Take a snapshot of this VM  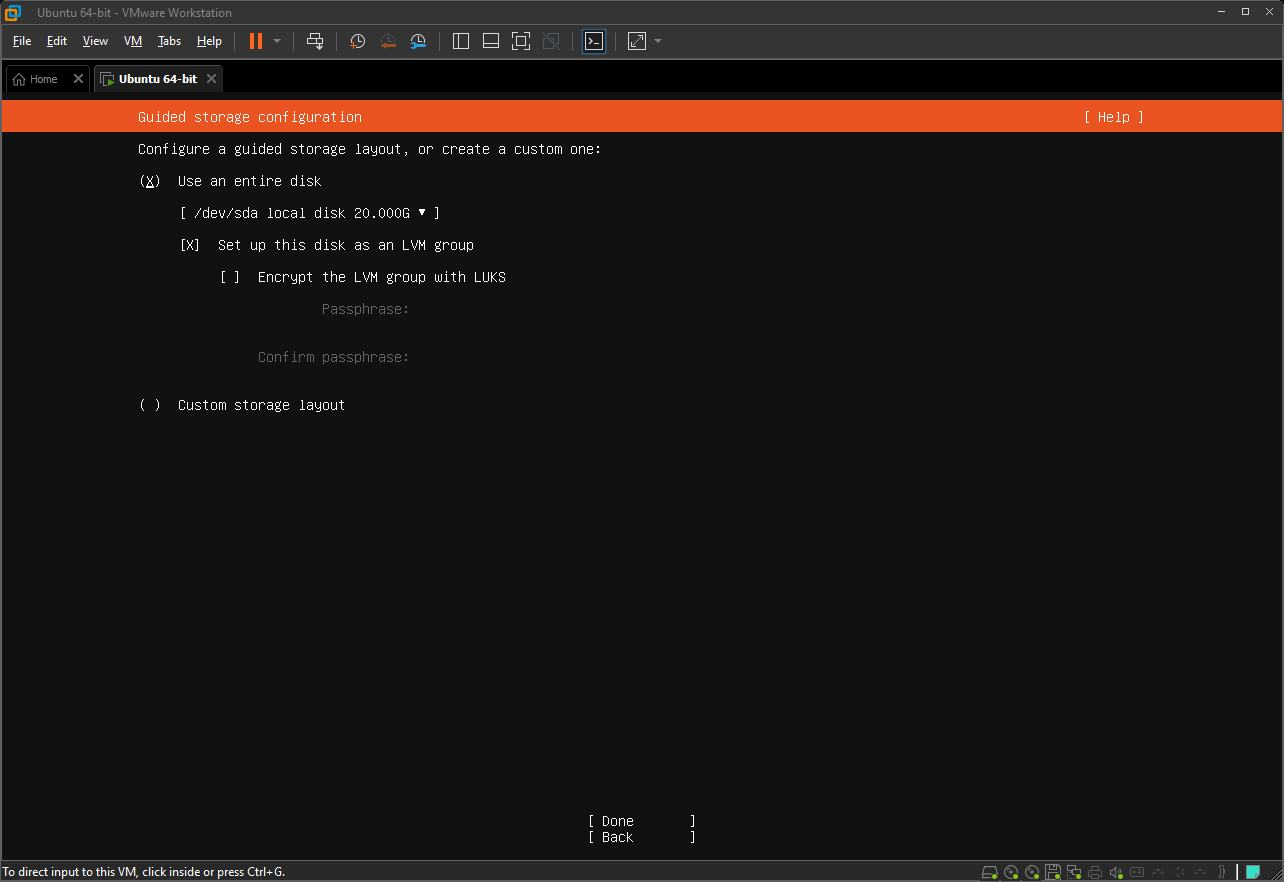tap(358, 41)
